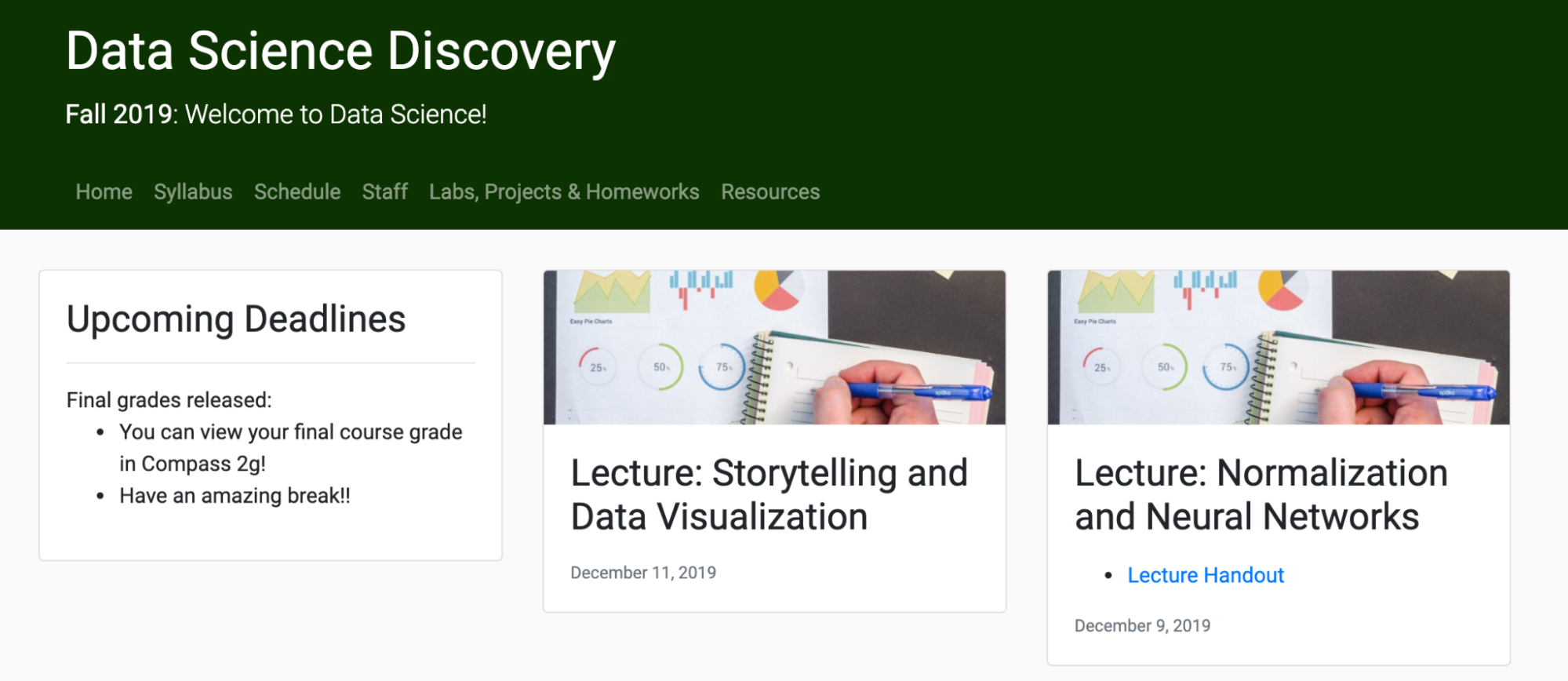Click the "Have an amazing break!!" bullet
Screen dimensions: 1568x681
click(235, 496)
